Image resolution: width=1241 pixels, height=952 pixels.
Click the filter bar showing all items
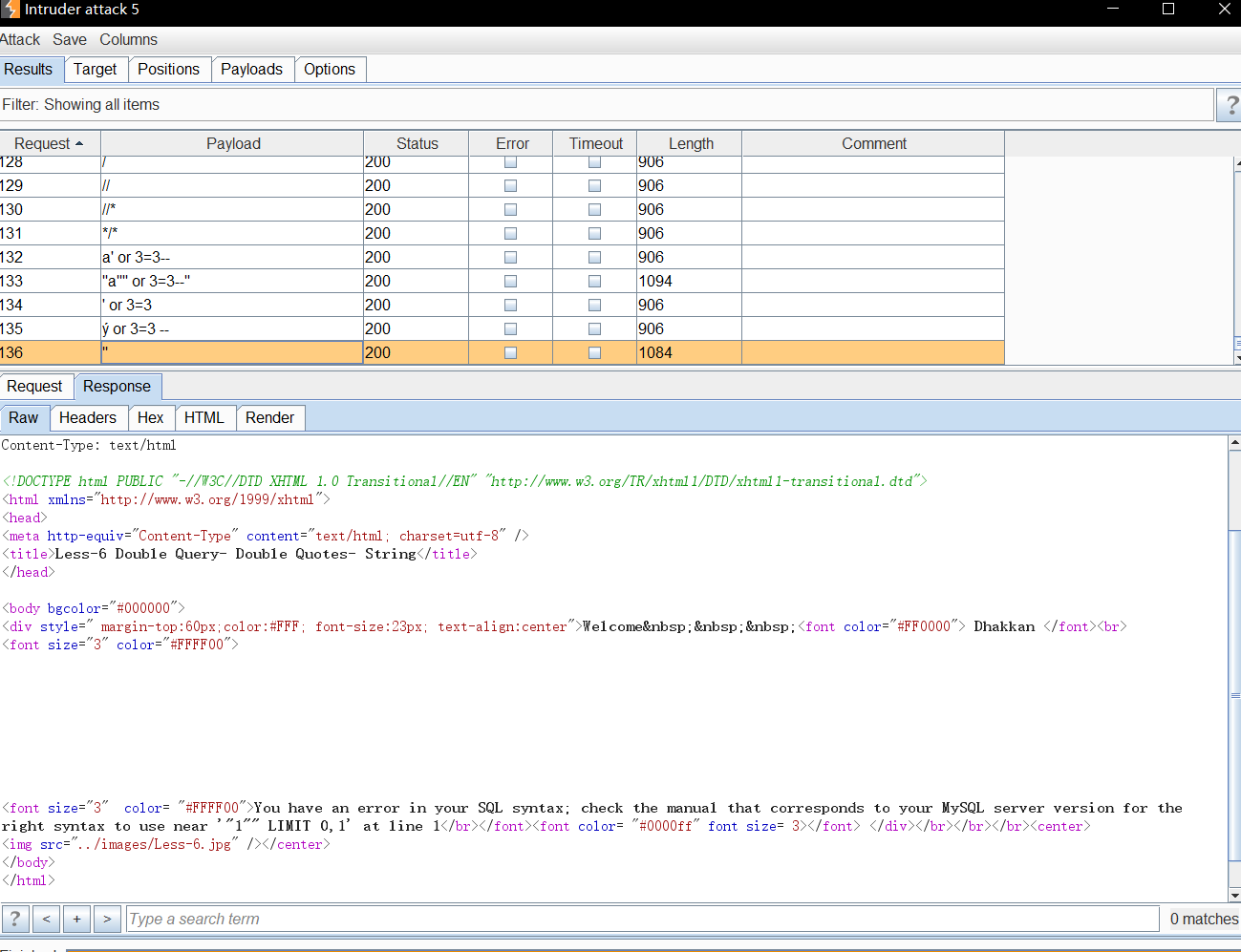(607, 104)
